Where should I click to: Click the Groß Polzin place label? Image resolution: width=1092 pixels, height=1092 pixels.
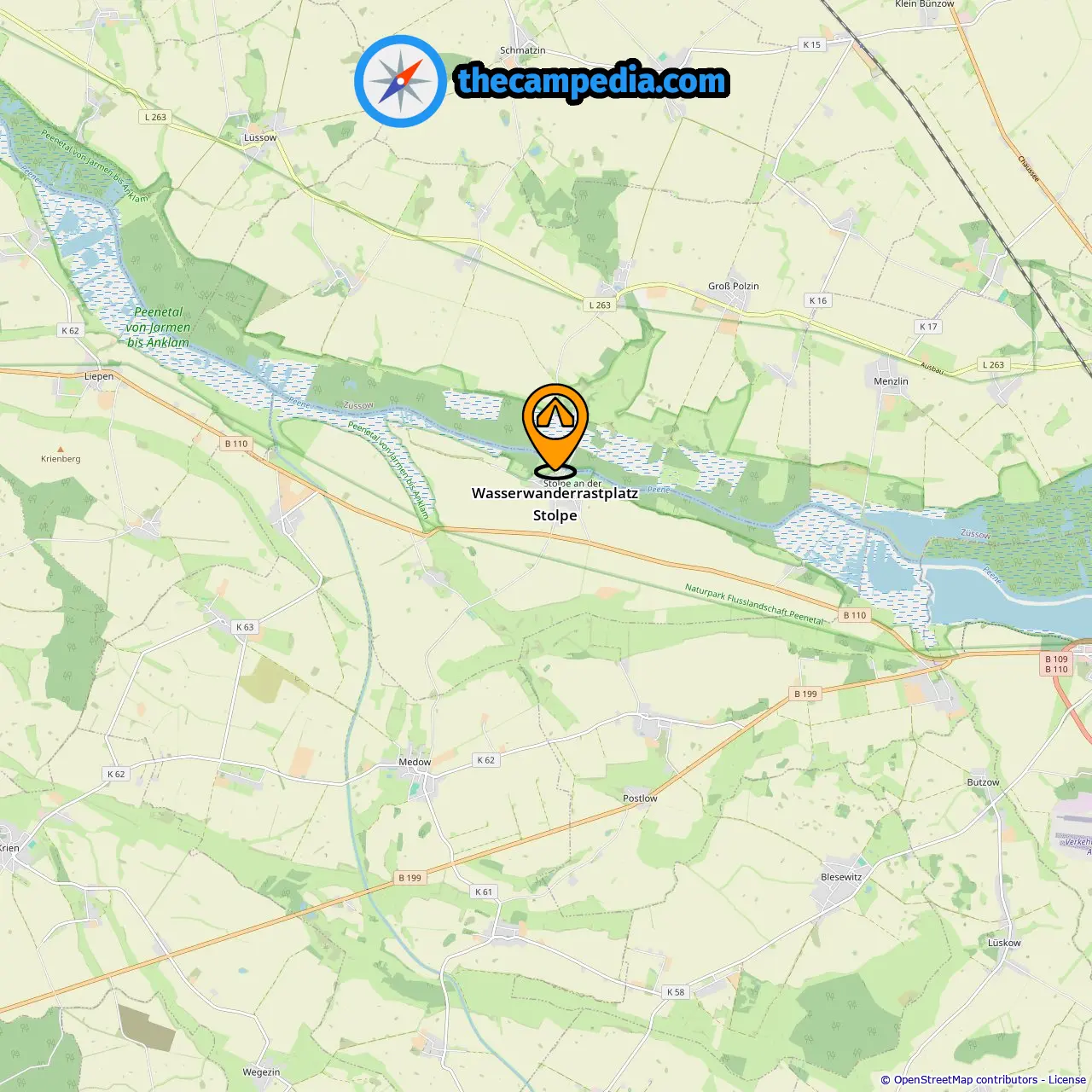[x=733, y=286]
